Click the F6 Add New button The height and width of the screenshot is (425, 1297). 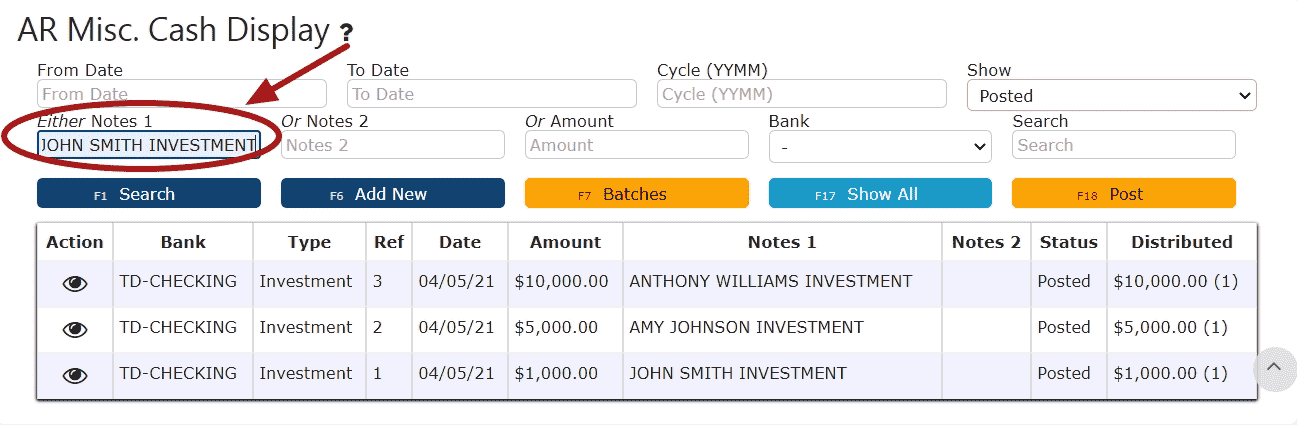click(393, 194)
